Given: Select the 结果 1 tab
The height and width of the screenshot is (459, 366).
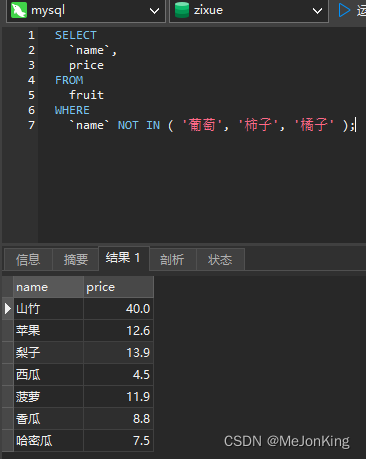Looking at the screenshot, I should coord(124,258).
